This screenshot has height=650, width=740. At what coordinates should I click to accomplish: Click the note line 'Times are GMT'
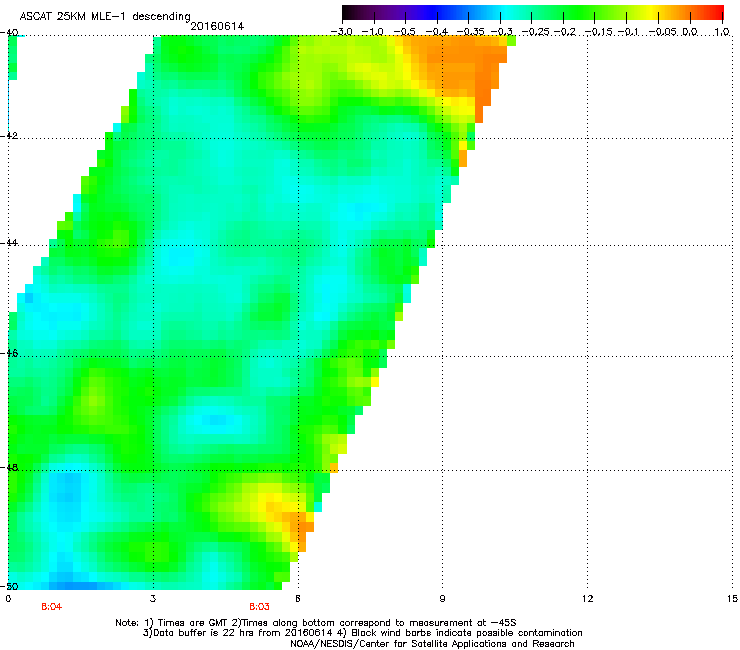coord(316,623)
